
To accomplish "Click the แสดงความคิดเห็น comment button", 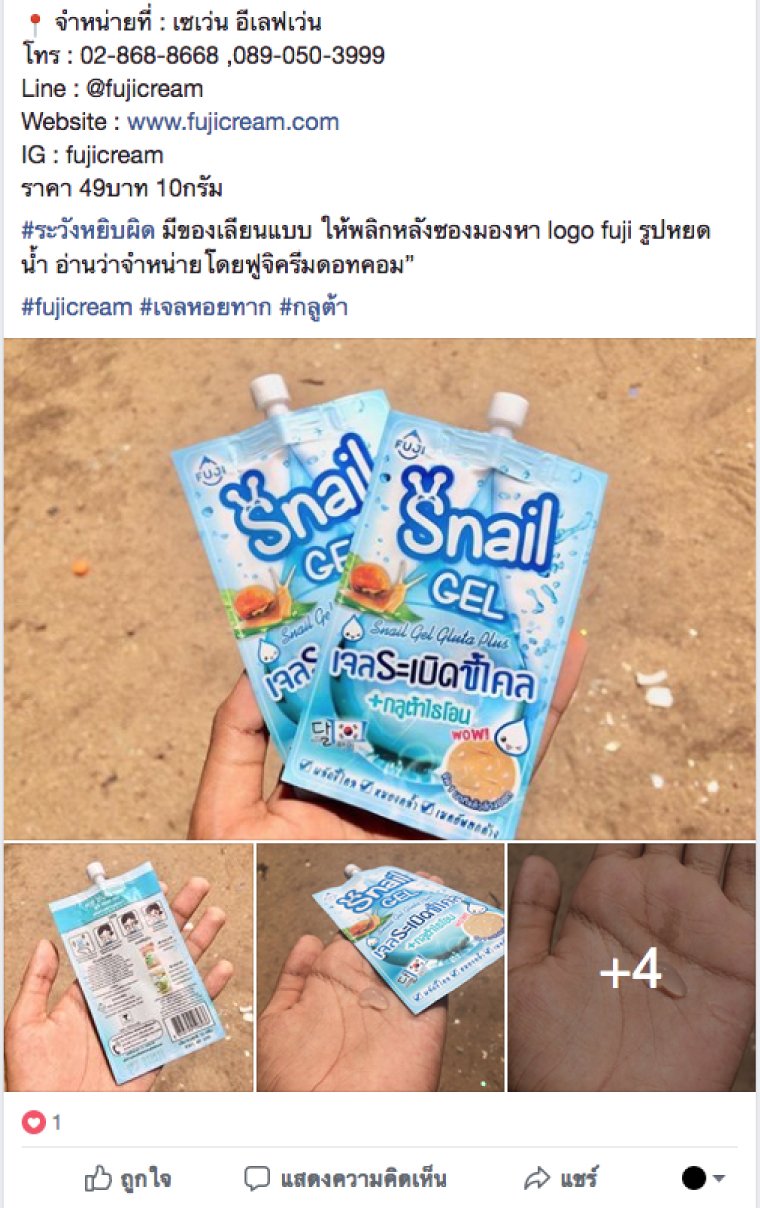I will pyautogui.click(x=346, y=1178).
